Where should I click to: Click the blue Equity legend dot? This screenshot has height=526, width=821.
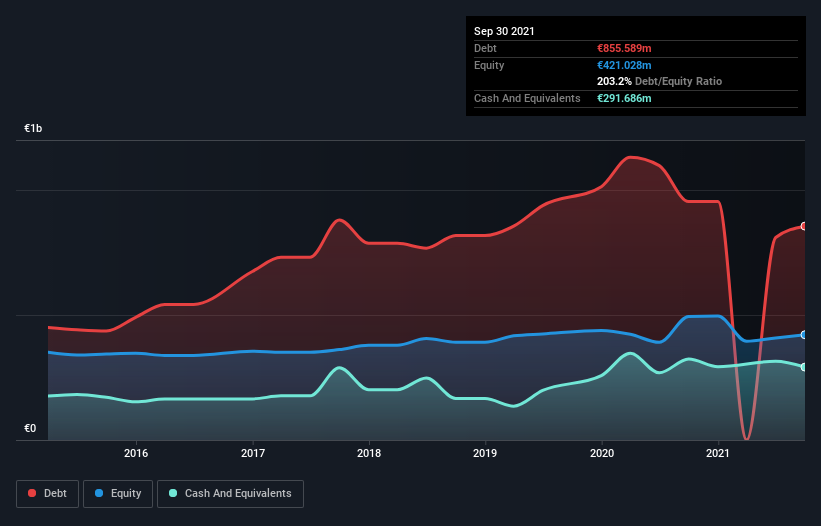99,493
